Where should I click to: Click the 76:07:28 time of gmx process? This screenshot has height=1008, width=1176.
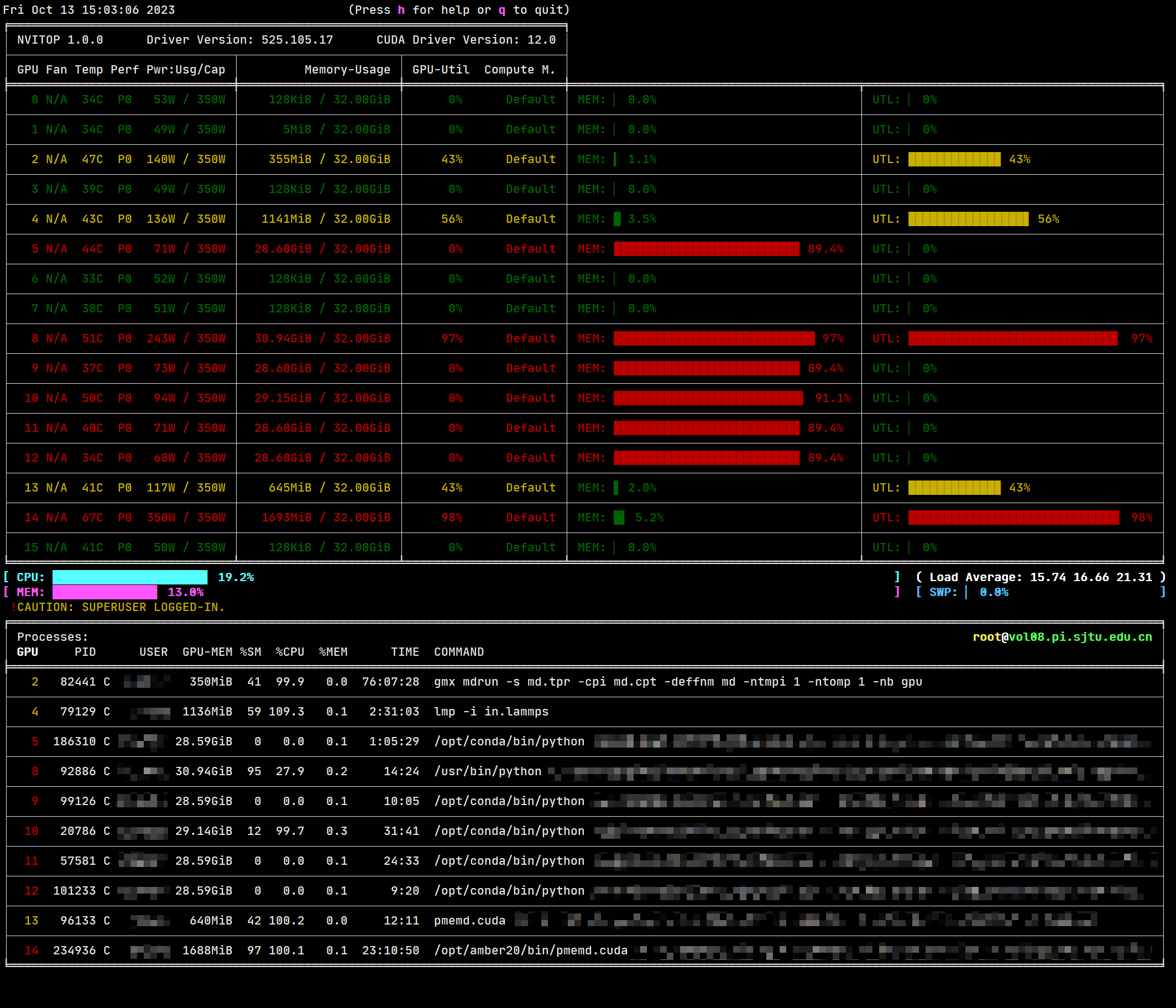point(390,682)
